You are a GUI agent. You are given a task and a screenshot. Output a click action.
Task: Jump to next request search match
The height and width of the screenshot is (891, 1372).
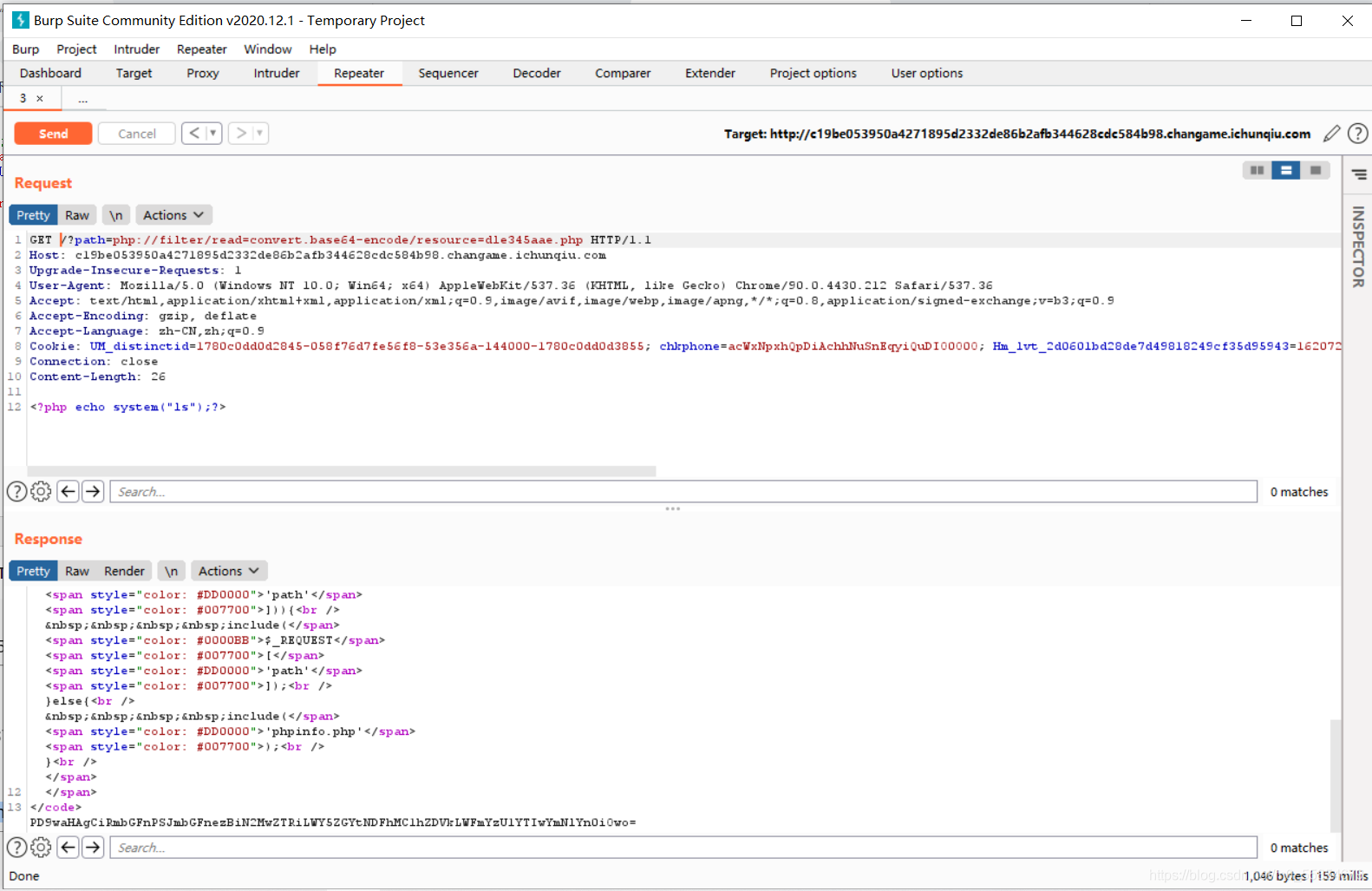coord(93,492)
